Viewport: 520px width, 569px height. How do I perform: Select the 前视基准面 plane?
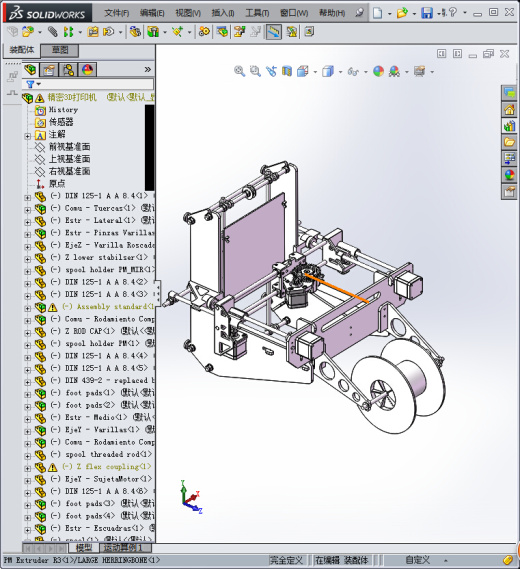(x=69, y=147)
